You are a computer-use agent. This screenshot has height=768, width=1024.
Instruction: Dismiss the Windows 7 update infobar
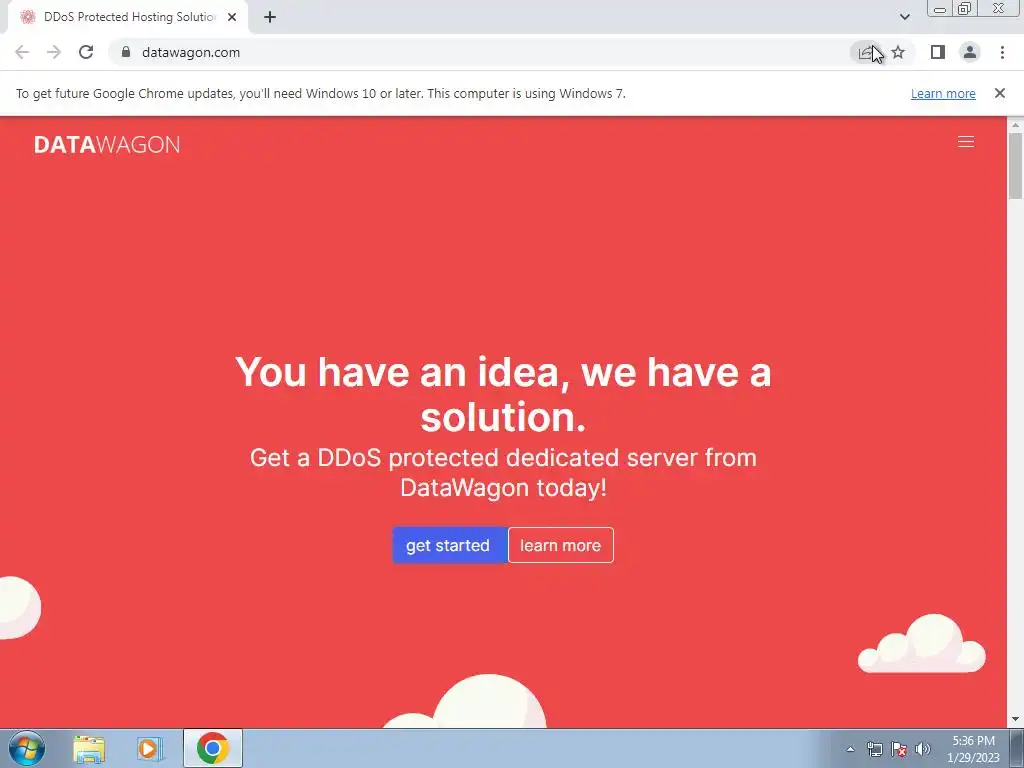coord(999,93)
